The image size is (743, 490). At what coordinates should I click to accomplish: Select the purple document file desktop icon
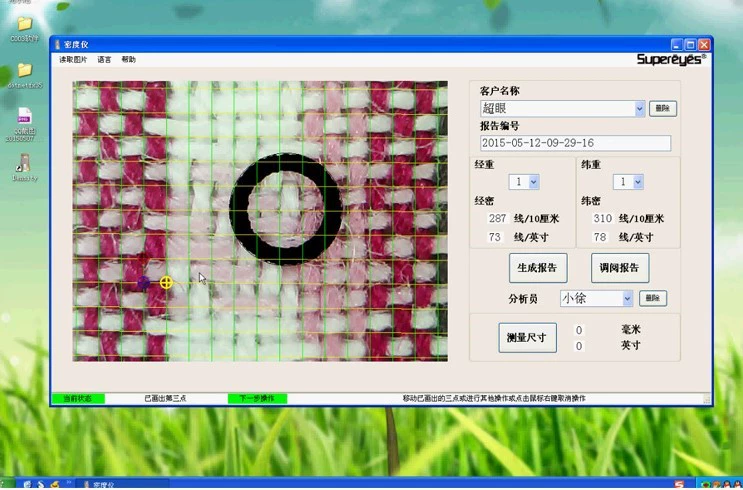[24, 125]
